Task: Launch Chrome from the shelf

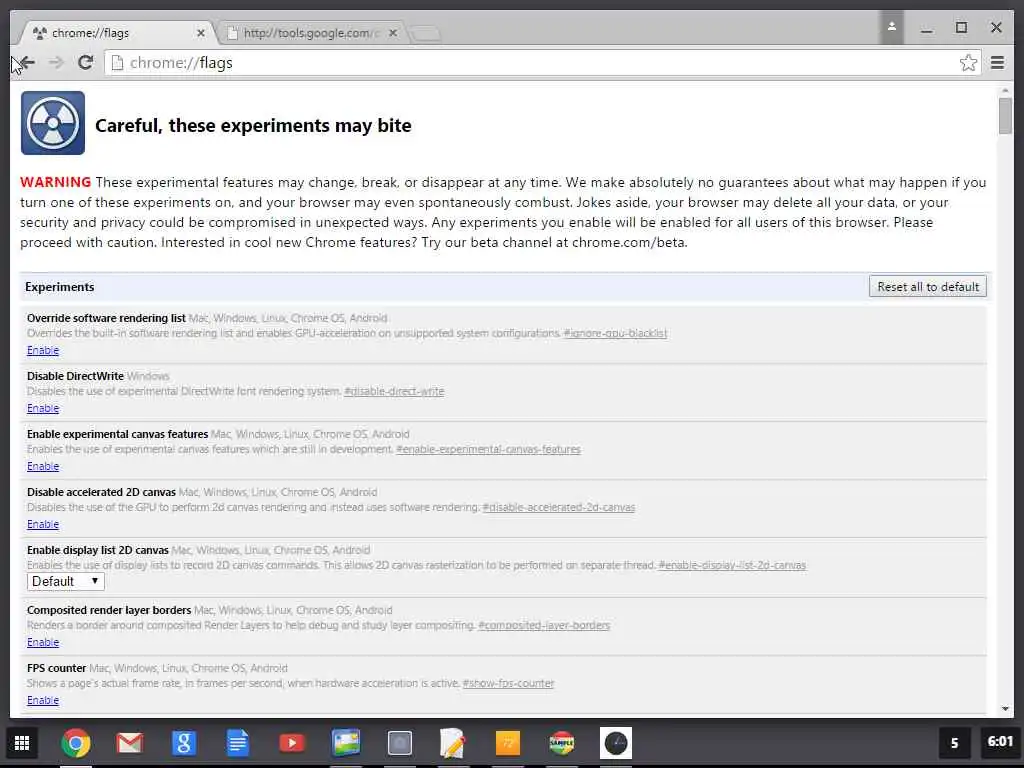Action: click(x=76, y=743)
